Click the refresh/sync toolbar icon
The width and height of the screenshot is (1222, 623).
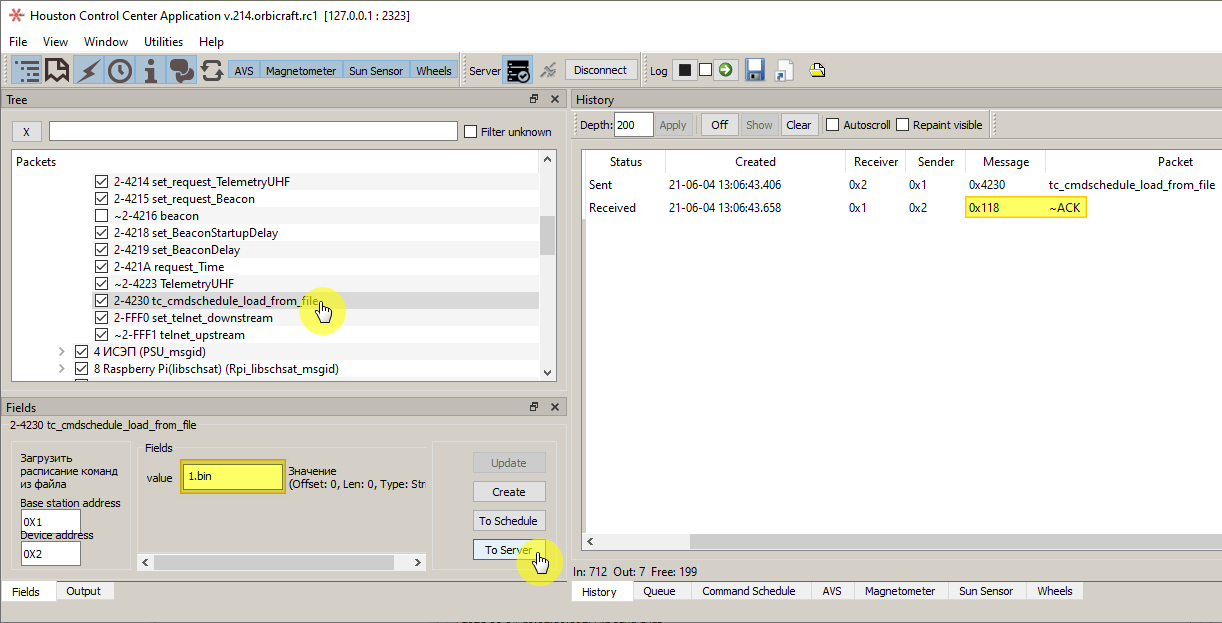click(211, 70)
